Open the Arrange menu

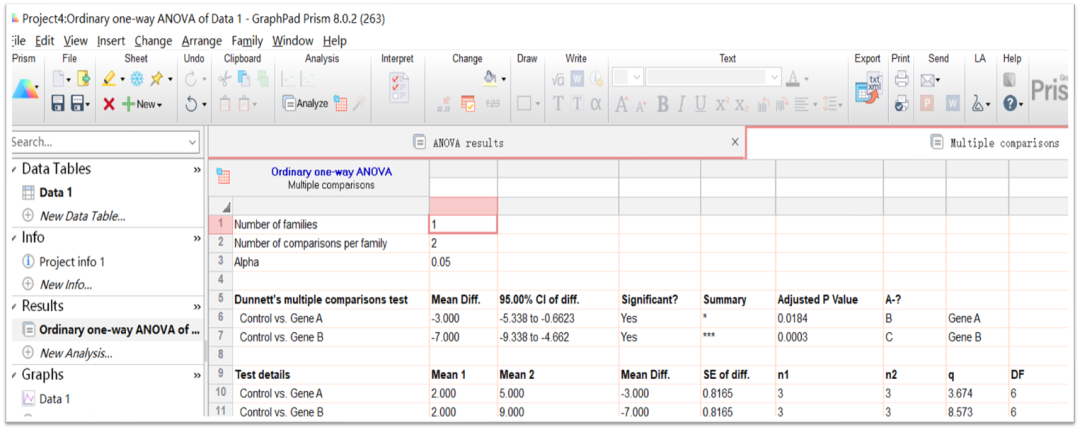coord(202,41)
